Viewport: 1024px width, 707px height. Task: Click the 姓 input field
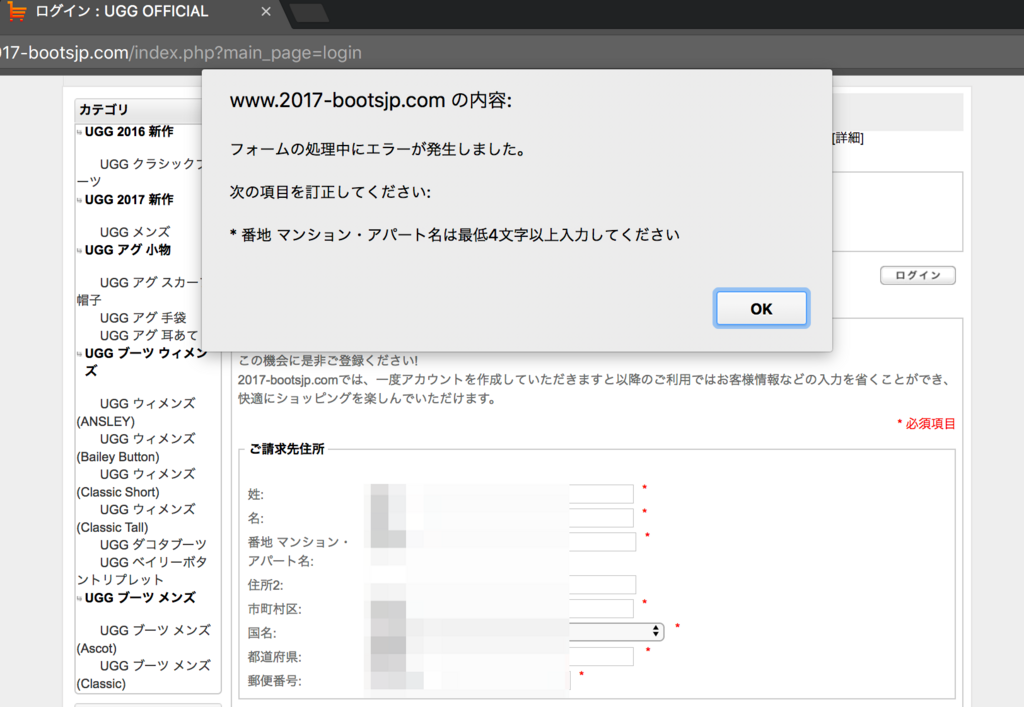[x=502, y=494]
